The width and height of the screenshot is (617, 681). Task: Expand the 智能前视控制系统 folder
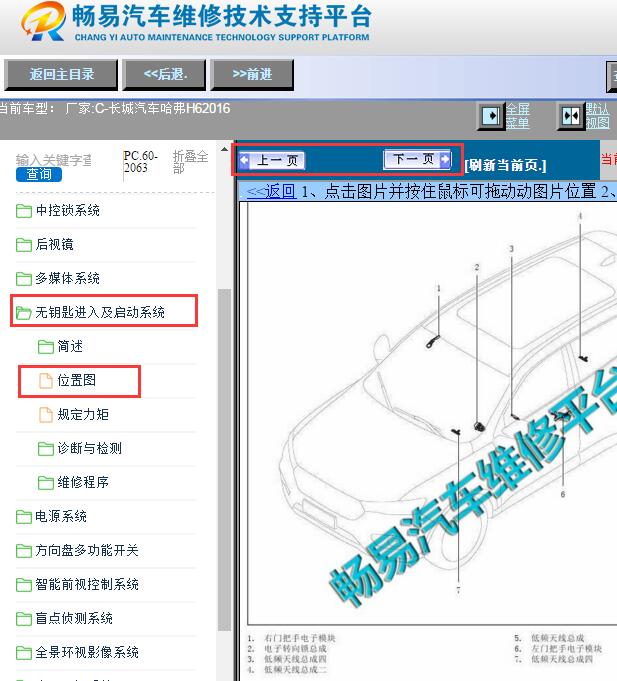coord(87,584)
